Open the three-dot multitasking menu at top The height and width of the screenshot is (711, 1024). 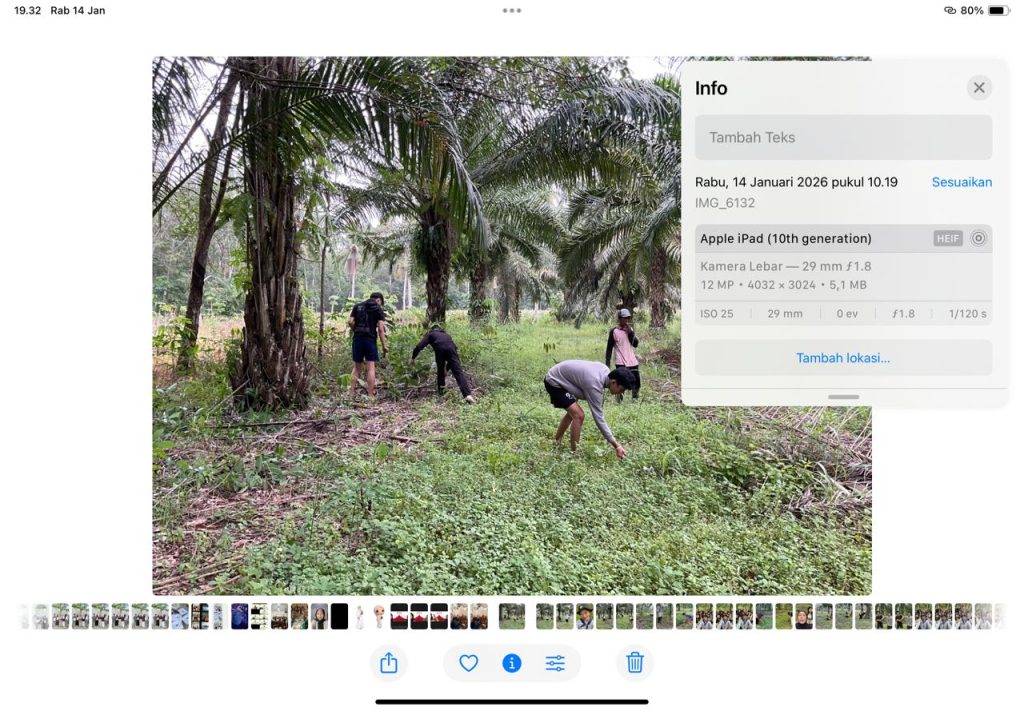pos(512,11)
